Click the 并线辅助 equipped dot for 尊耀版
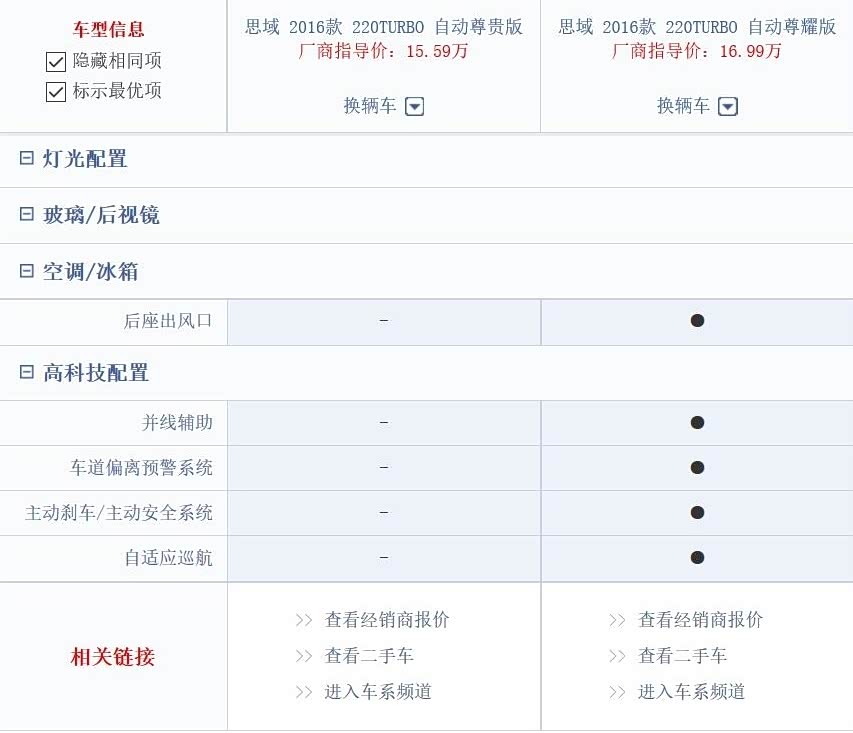This screenshot has height=733, width=853. tap(697, 423)
